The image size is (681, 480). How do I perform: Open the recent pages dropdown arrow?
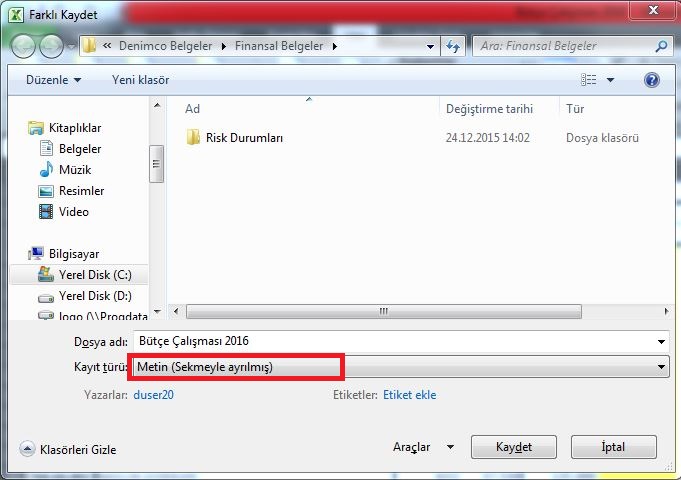(70, 46)
